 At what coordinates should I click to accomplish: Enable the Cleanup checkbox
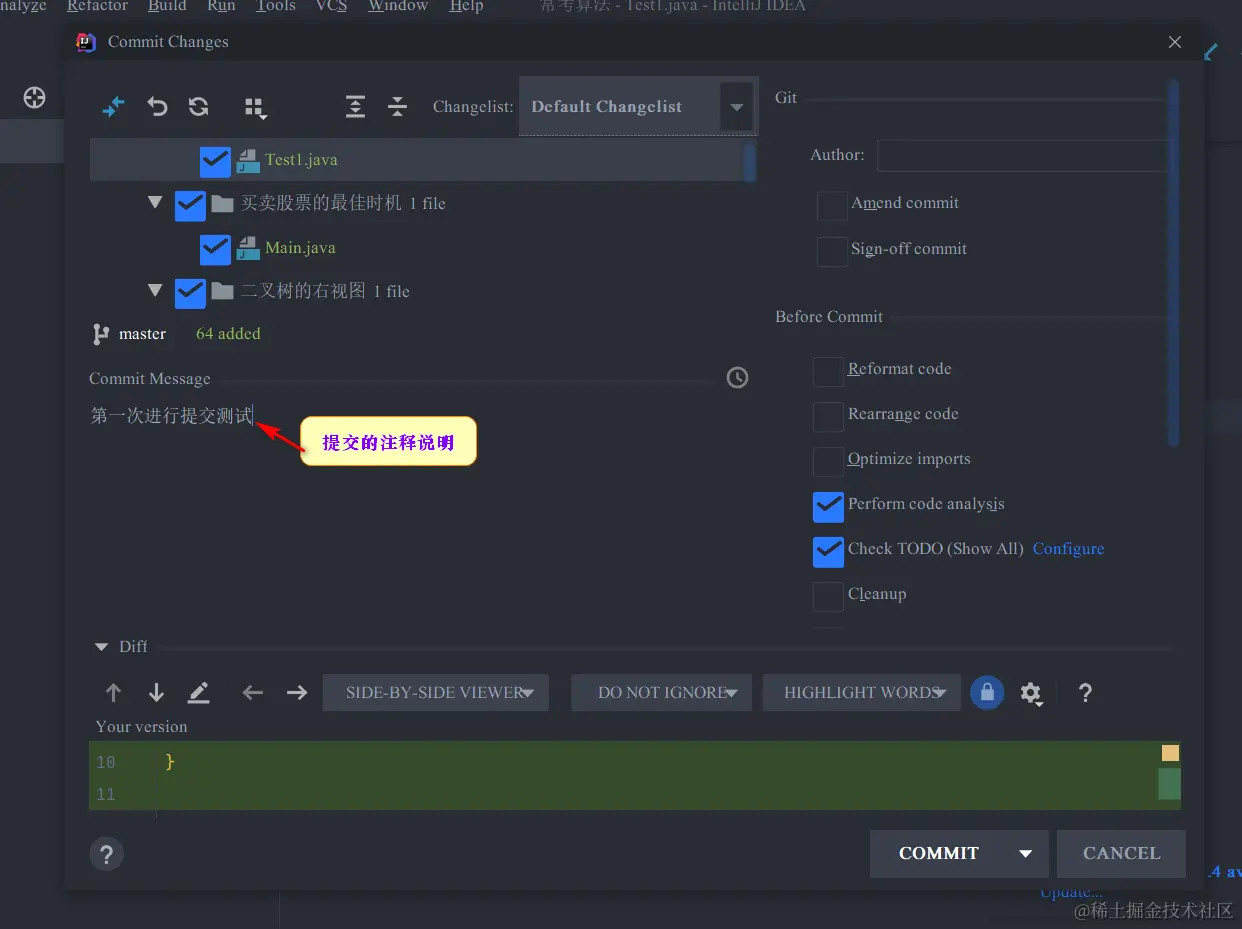pyautogui.click(x=828, y=595)
